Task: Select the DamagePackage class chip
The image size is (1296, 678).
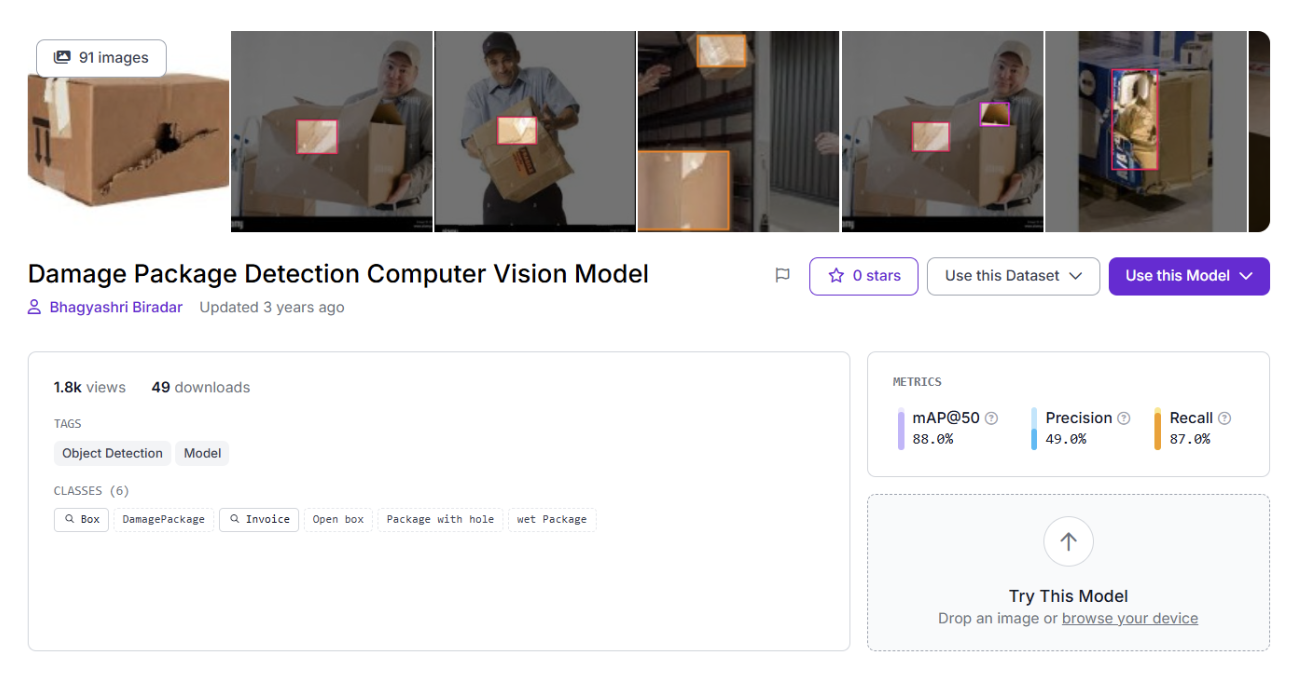Action: [163, 520]
